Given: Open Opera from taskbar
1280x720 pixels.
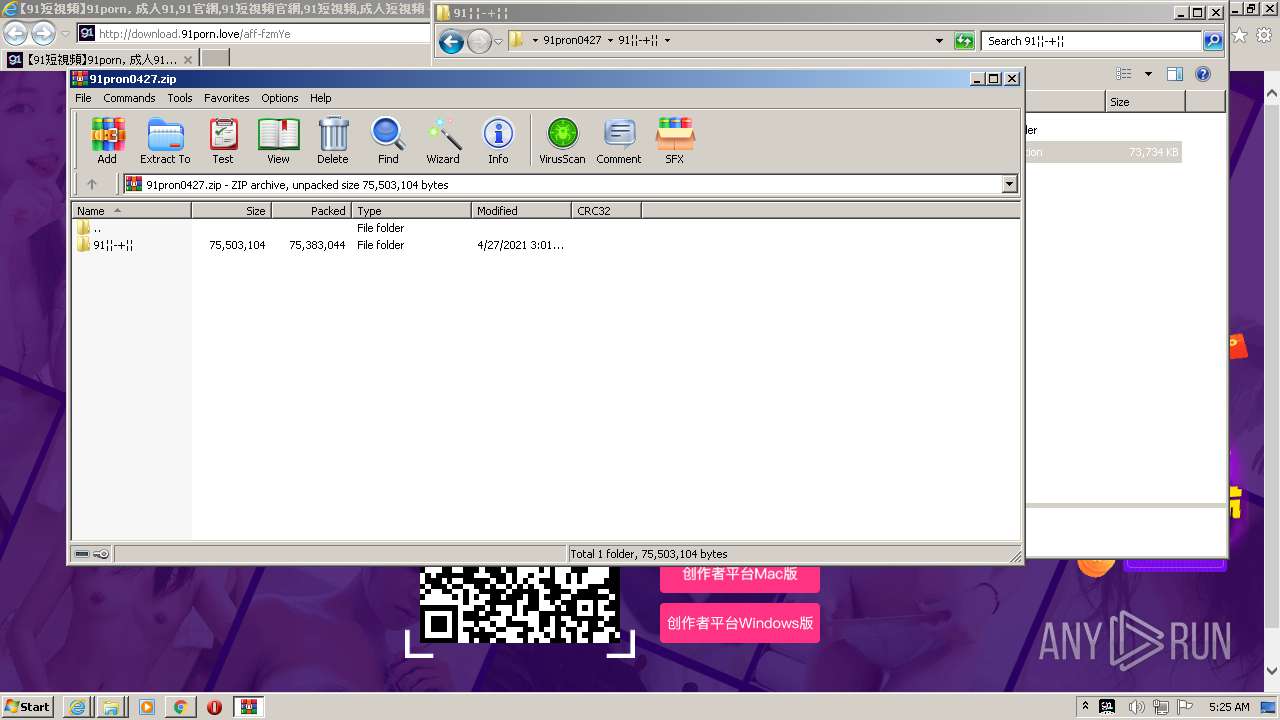Looking at the screenshot, I should (214, 706).
